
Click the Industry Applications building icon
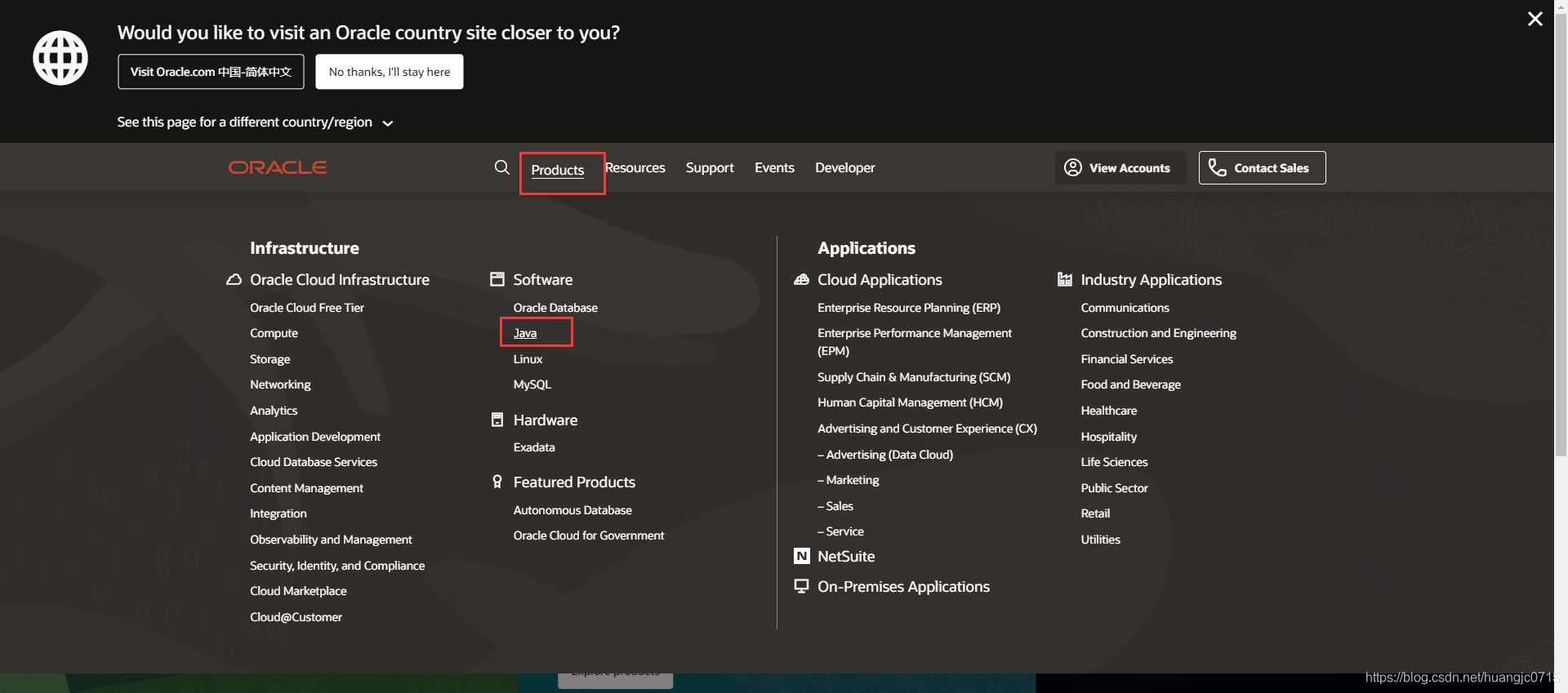click(1064, 279)
